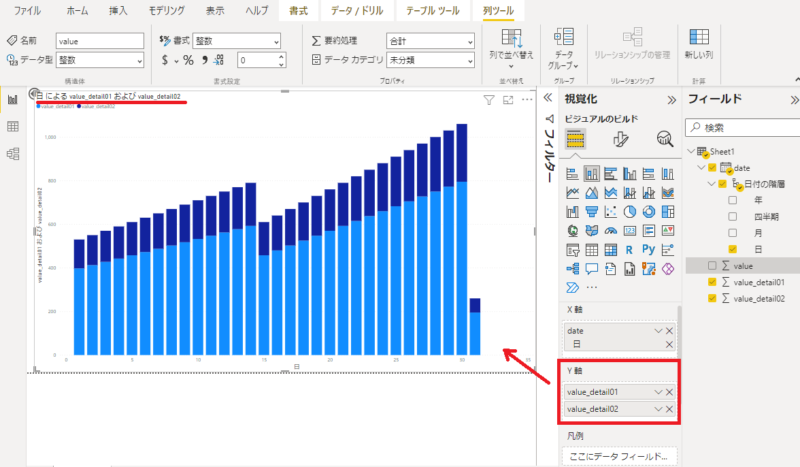This screenshot has height=467, width=800.
Task: Select the card visual showing 123
Action: pos(630,231)
